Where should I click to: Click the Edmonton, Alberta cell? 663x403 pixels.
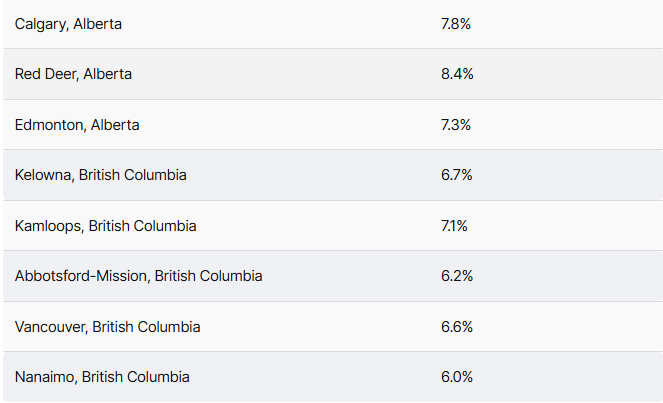click(77, 125)
